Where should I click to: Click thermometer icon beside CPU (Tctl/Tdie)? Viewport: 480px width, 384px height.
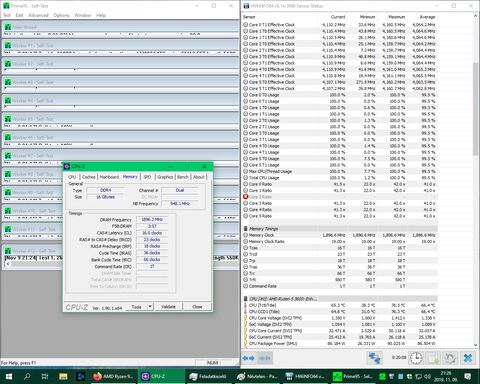(x=246, y=305)
